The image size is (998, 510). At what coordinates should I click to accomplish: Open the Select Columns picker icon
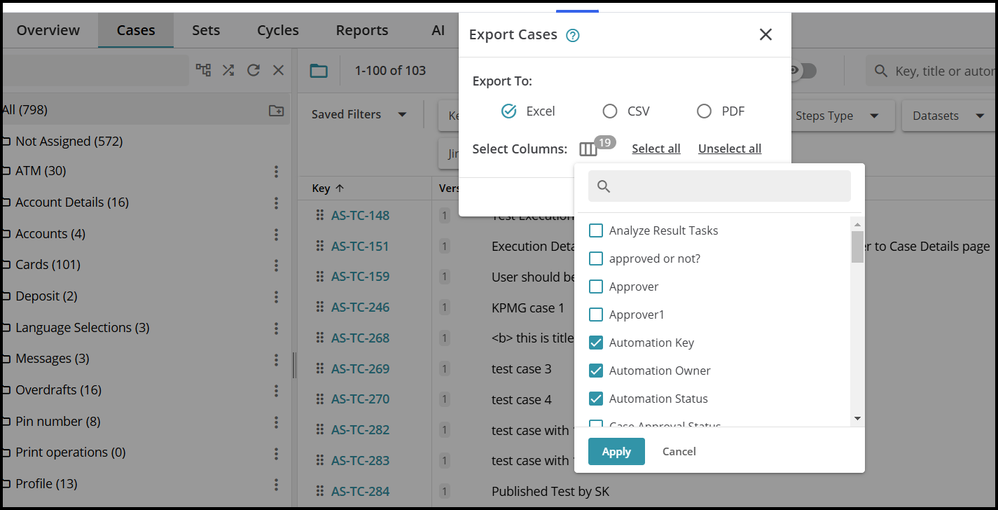point(588,149)
